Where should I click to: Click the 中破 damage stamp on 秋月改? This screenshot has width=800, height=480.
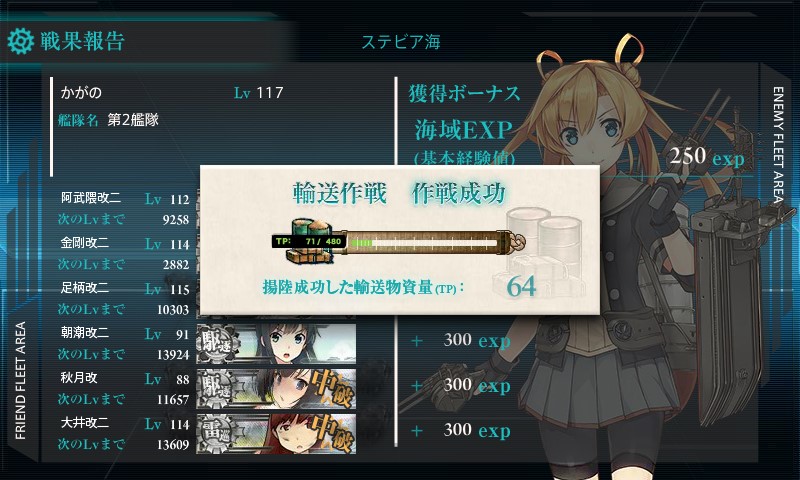[x=332, y=389]
